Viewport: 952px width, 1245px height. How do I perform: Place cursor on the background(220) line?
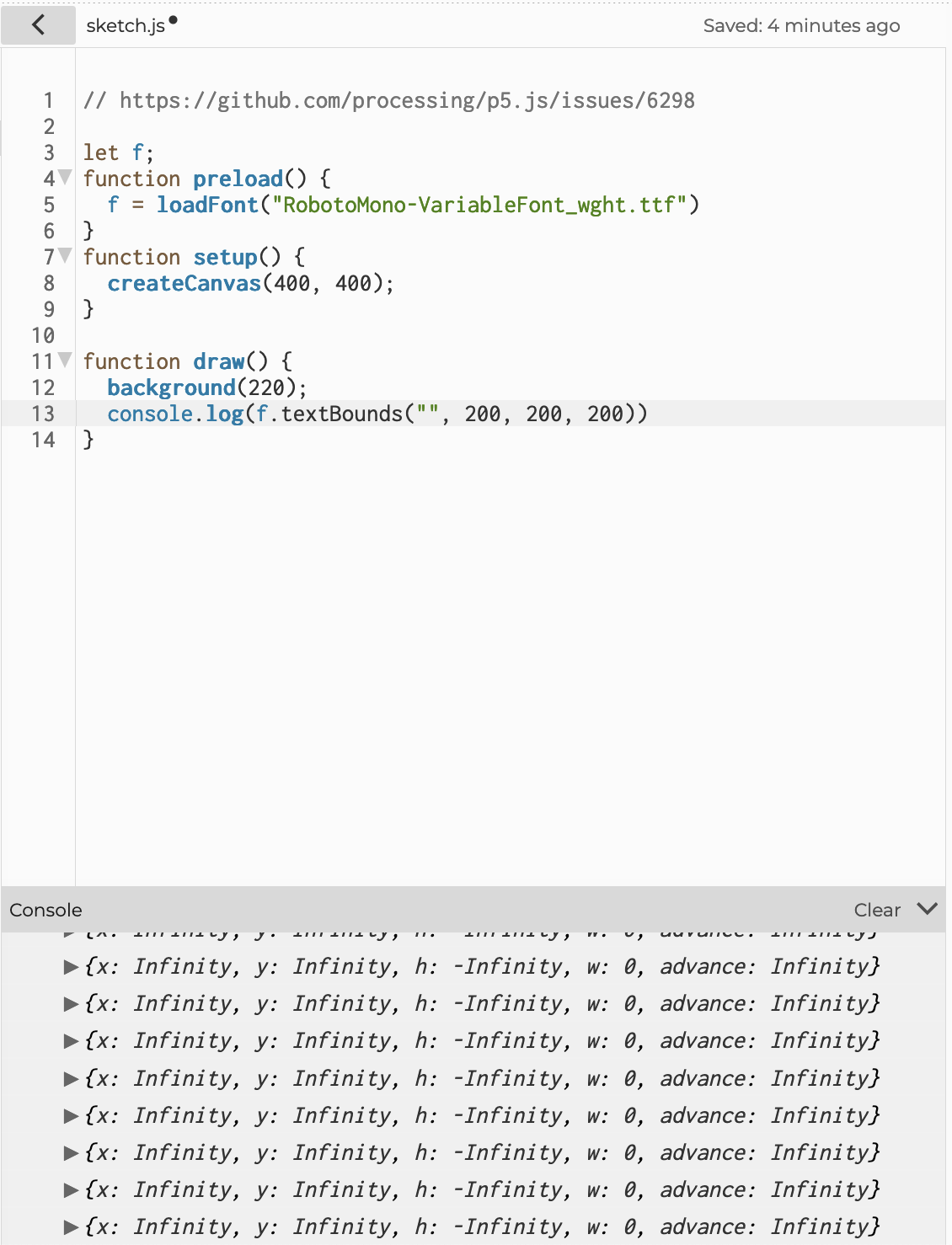pyautogui.click(x=206, y=387)
